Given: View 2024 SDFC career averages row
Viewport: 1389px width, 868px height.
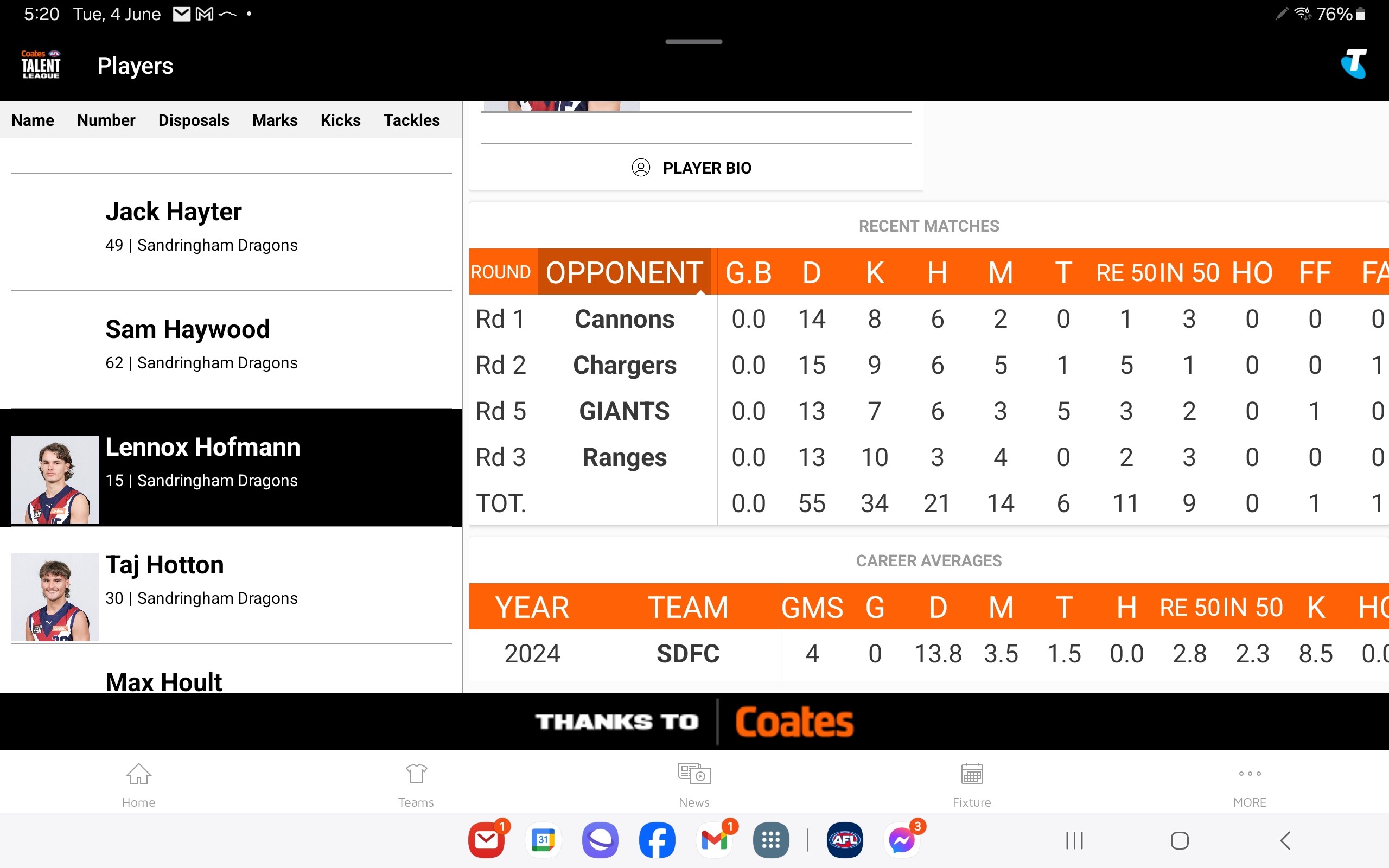Looking at the screenshot, I should (929, 654).
